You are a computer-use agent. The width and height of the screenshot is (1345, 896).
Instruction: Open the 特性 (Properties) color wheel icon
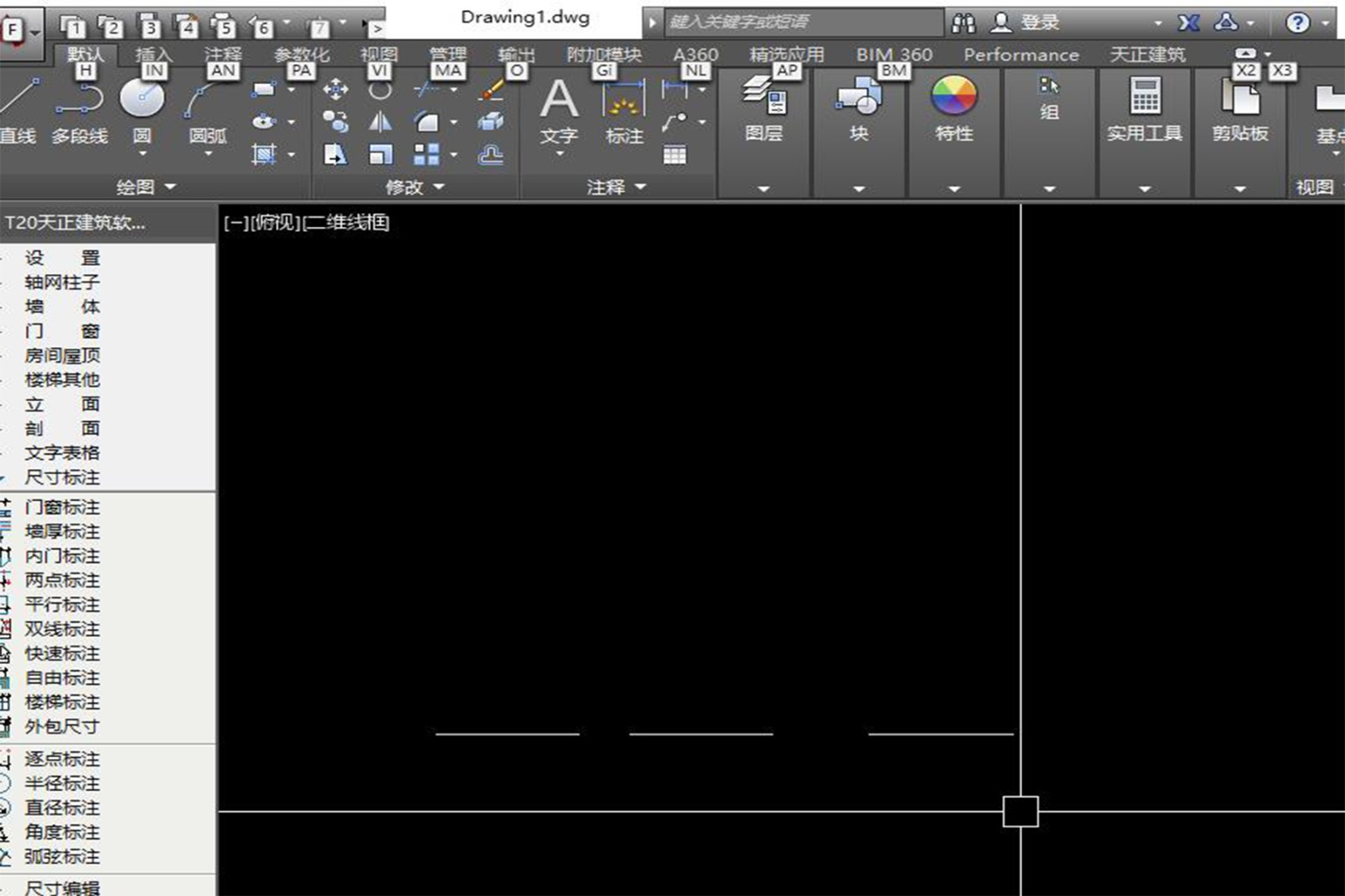(954, 96)
